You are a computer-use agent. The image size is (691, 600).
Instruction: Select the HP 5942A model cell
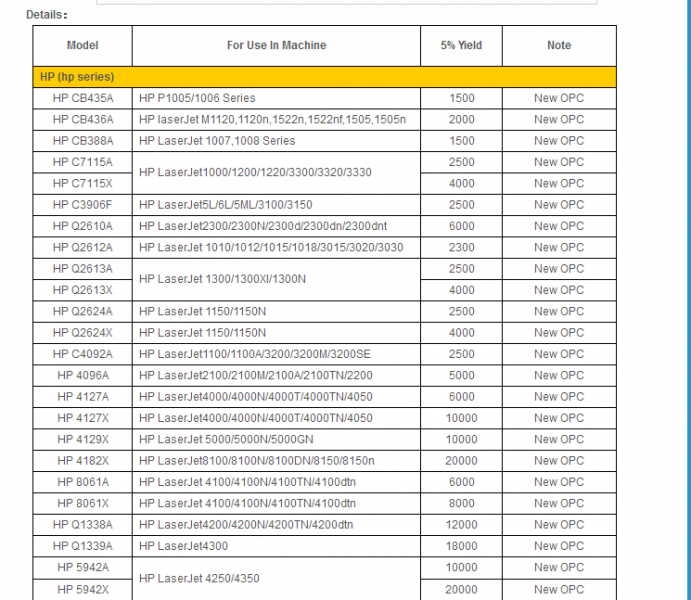pyautogui.click(x=83, y=567)
